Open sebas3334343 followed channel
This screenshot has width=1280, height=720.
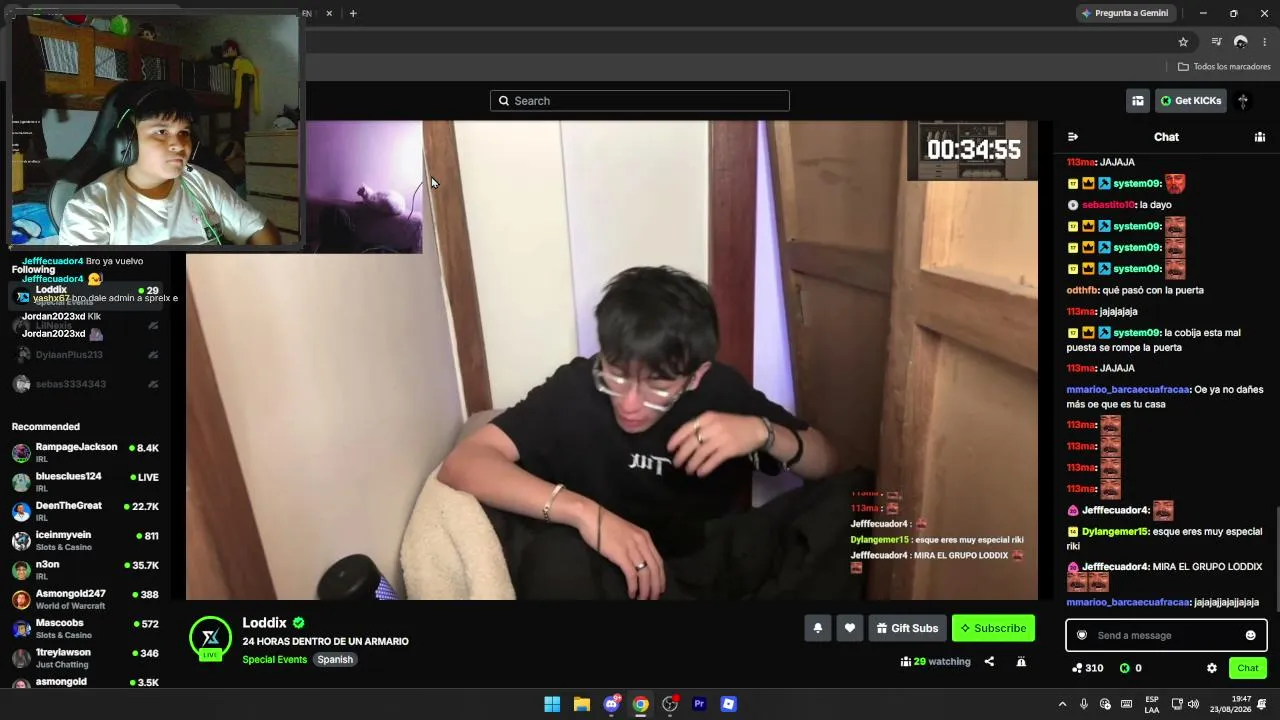(85, 384)
